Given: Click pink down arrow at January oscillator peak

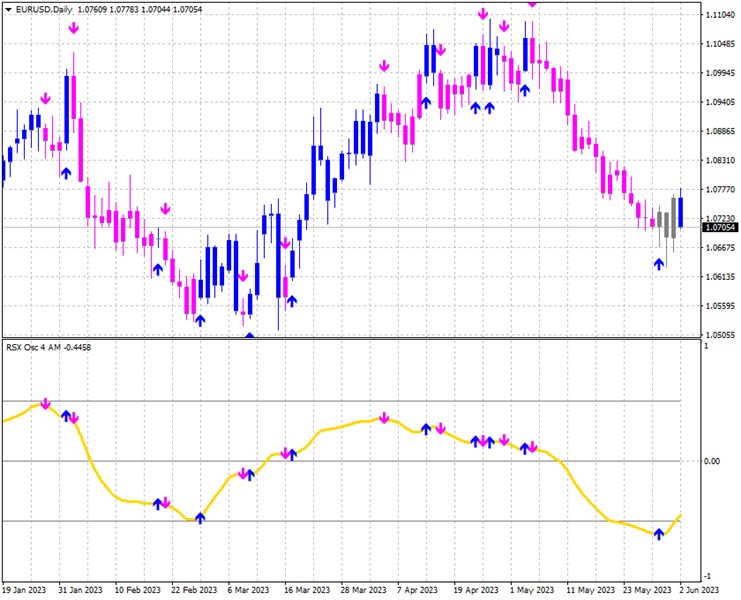Looking at the screenshot, I should (45, 403).
